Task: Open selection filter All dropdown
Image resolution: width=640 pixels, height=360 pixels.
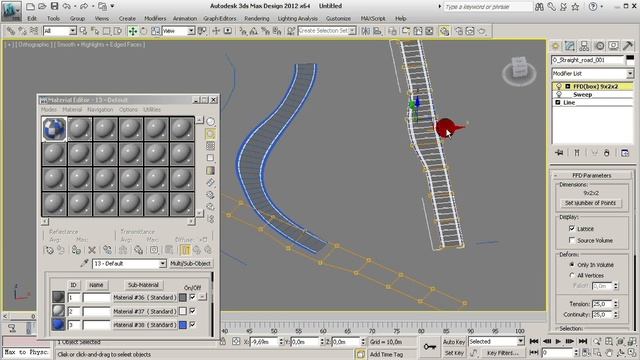Action: (73, 31)
